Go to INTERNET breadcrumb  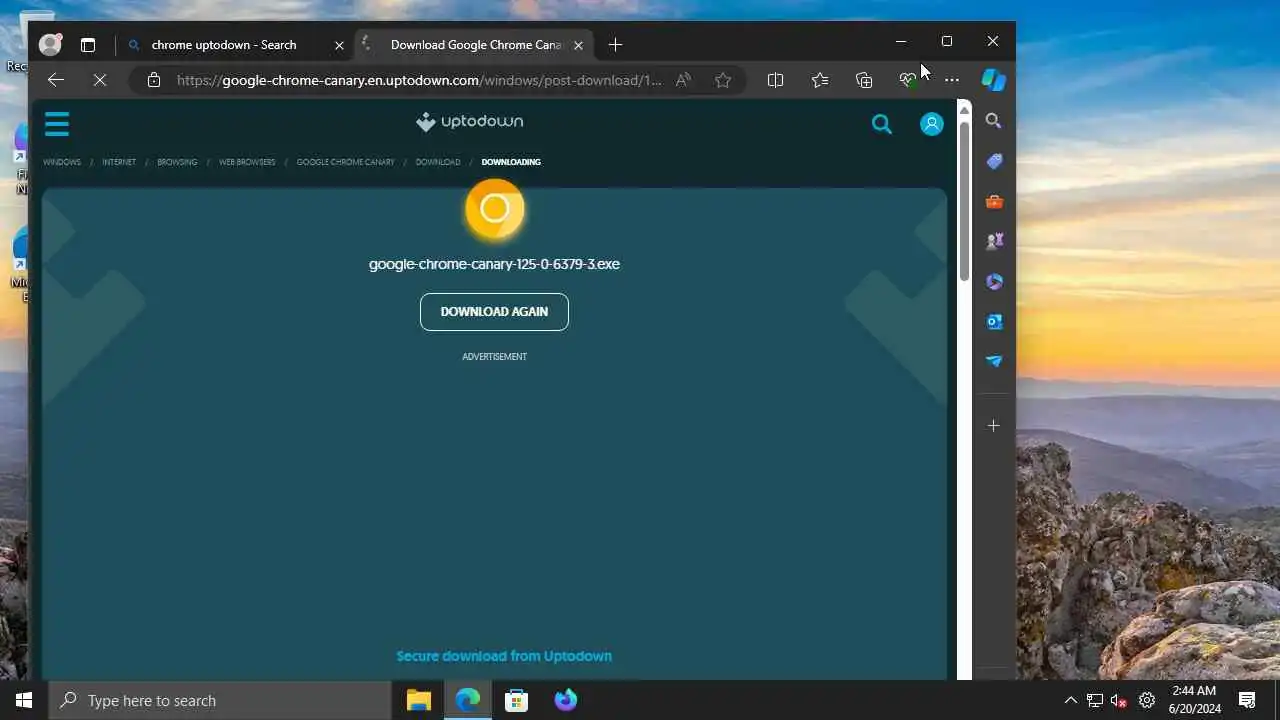(x=119, y=162)
